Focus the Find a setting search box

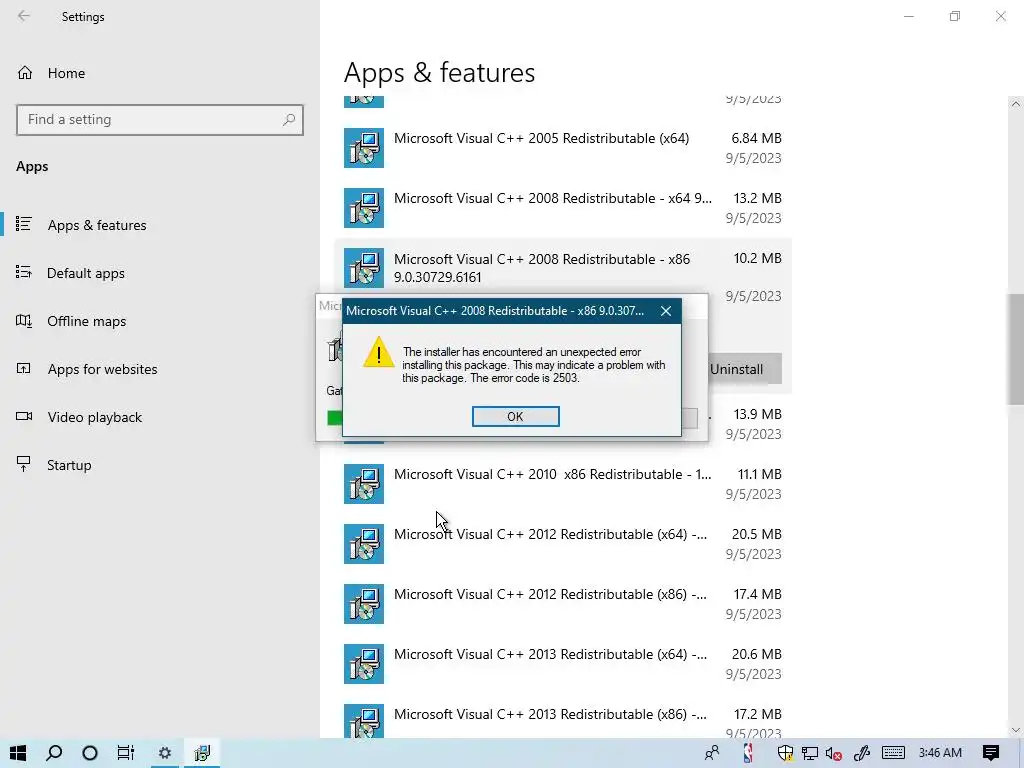(160, 120)
